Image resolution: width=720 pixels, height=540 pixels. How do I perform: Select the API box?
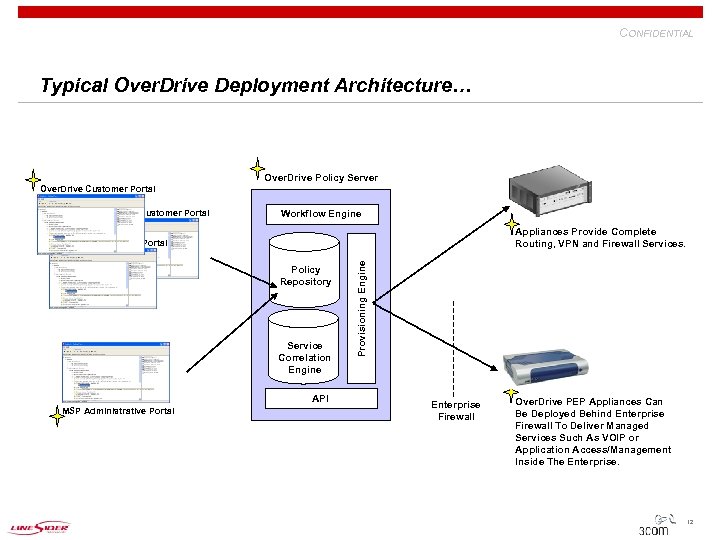coord(321,399)
